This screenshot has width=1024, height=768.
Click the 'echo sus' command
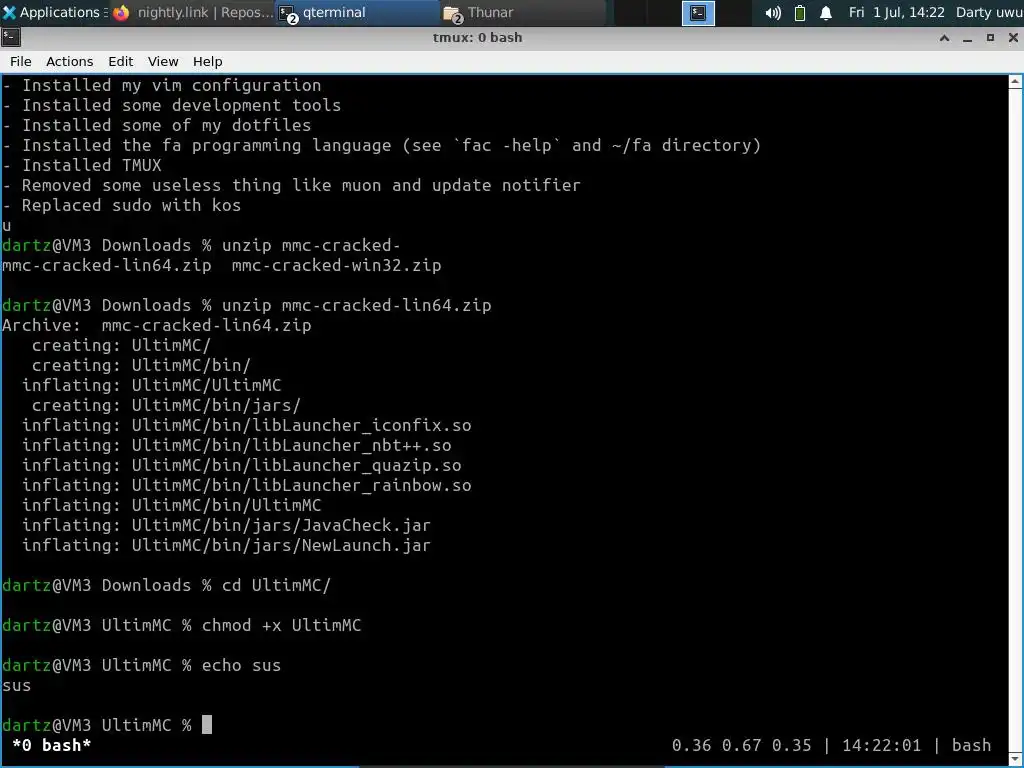[x=242, y=665]
